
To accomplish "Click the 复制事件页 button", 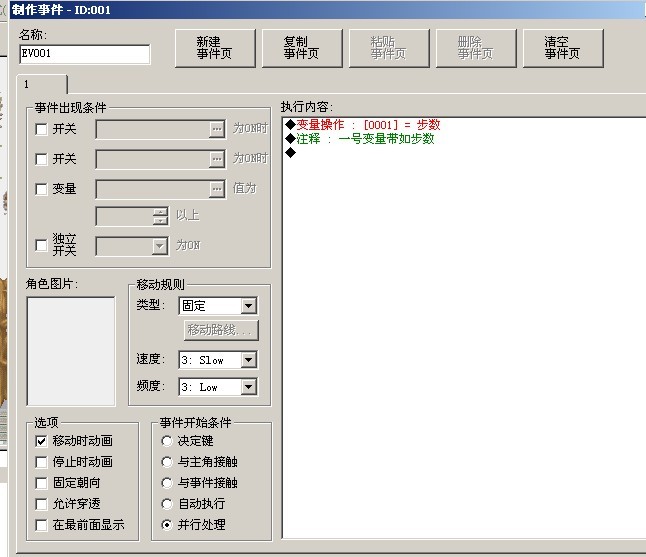I will [302, 48].
